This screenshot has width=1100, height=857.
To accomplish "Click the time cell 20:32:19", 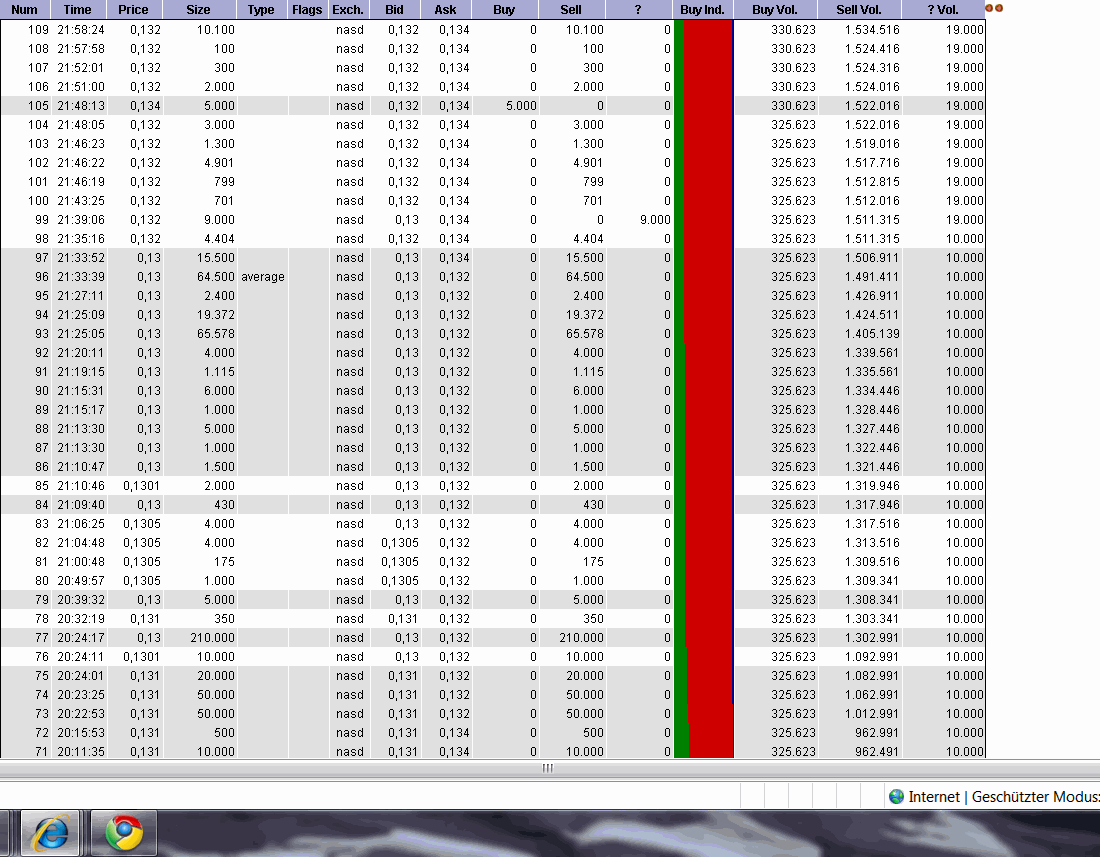I will (x=81, y=618).
